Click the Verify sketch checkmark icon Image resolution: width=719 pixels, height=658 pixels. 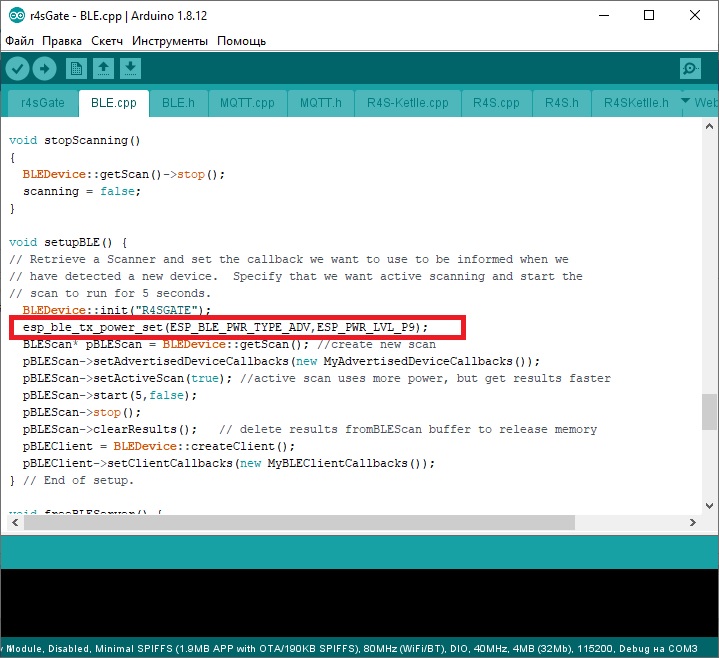click(x=18, y=68)
